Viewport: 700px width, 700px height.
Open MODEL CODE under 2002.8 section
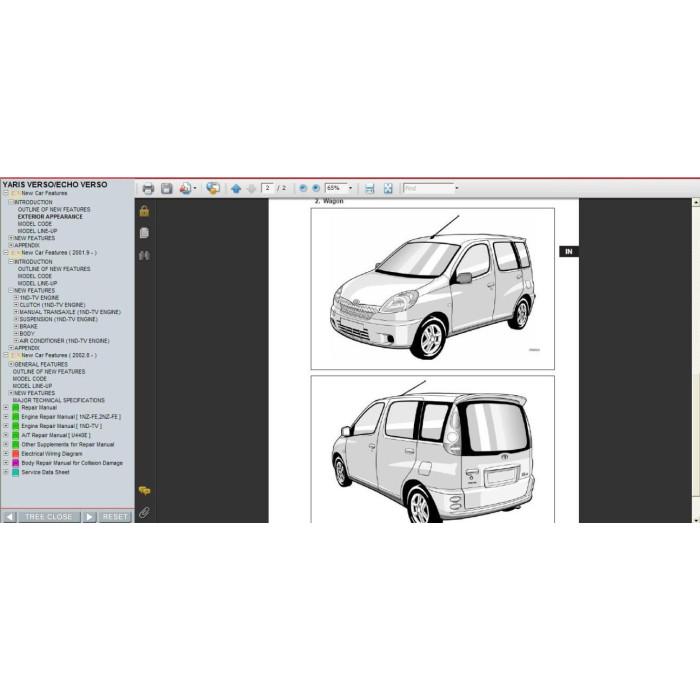(29, 379)
